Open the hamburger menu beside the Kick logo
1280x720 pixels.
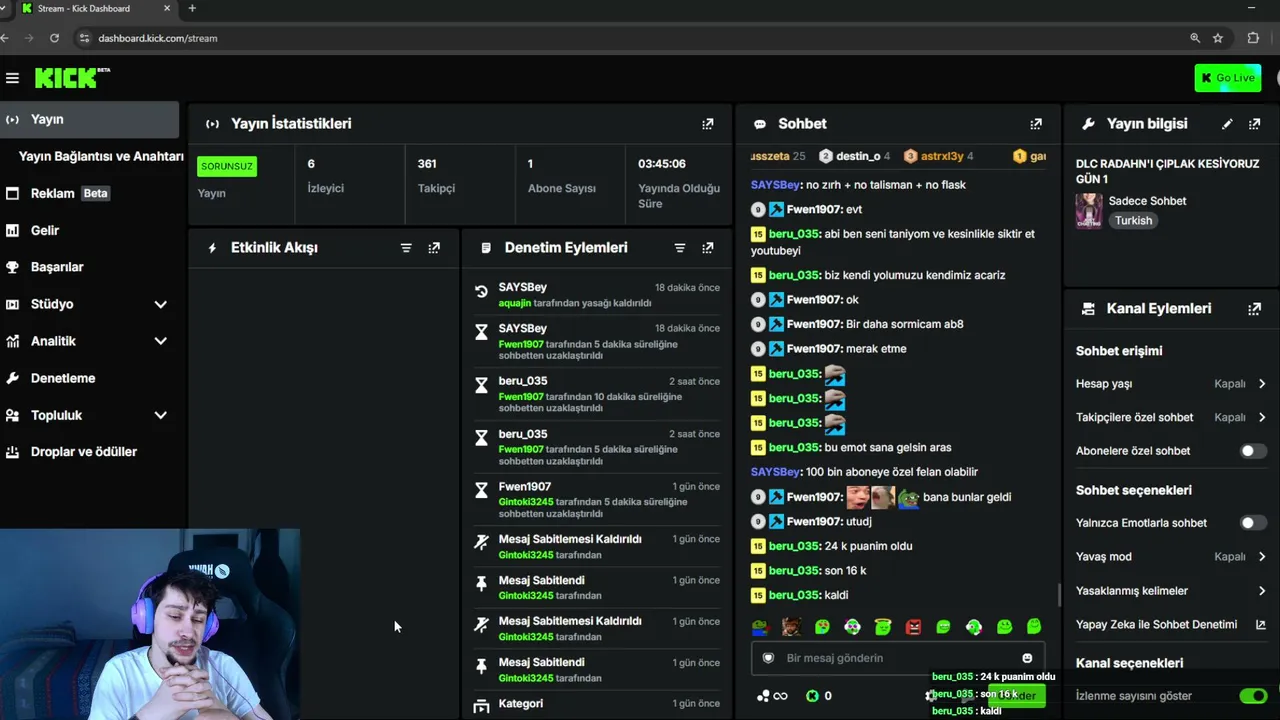click(x=12, y=78)
